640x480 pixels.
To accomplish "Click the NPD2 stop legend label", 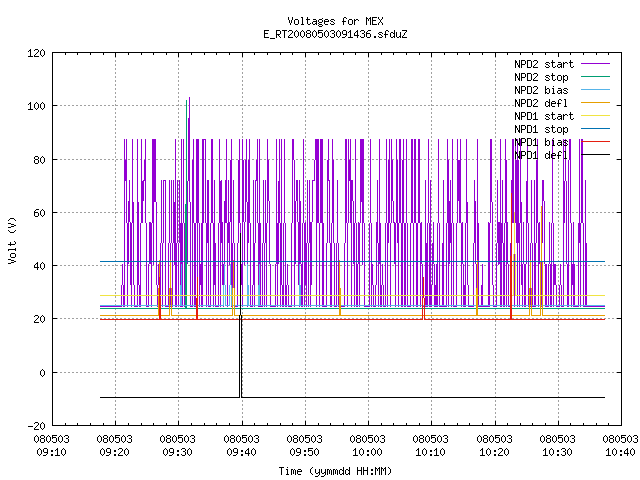I will pyautogui.click(x=541, y=77).
